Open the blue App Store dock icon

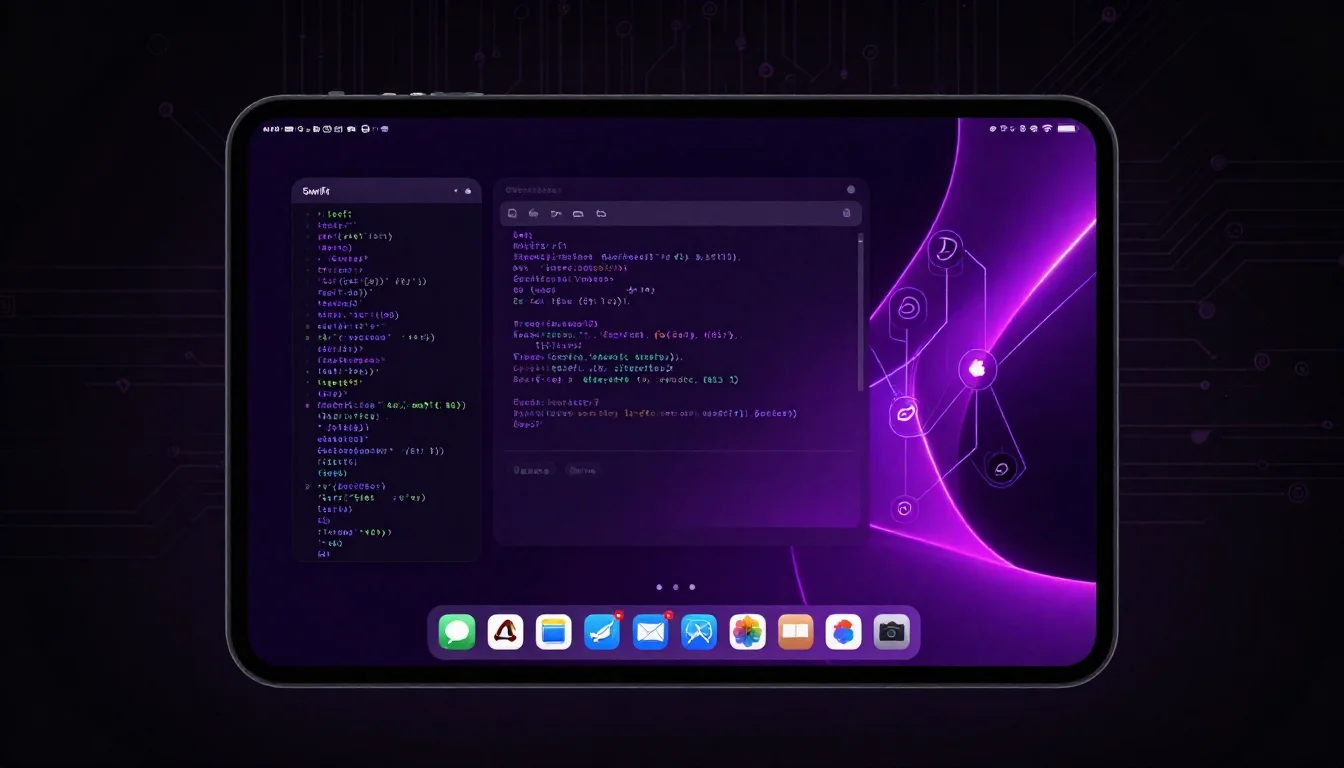(x=699, y=632)
